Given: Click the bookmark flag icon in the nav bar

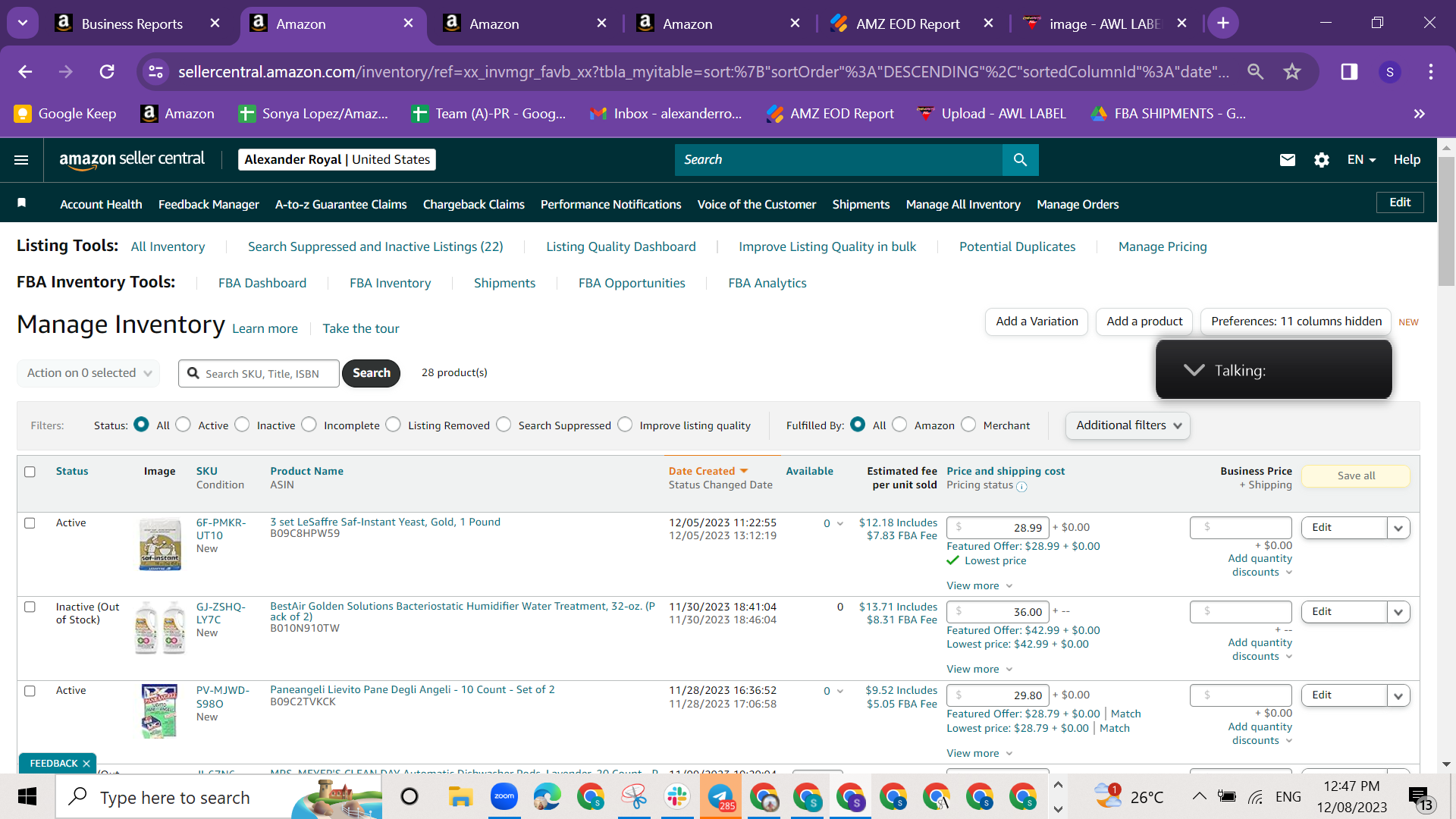Looking at the screenshot, I should 22,203.
